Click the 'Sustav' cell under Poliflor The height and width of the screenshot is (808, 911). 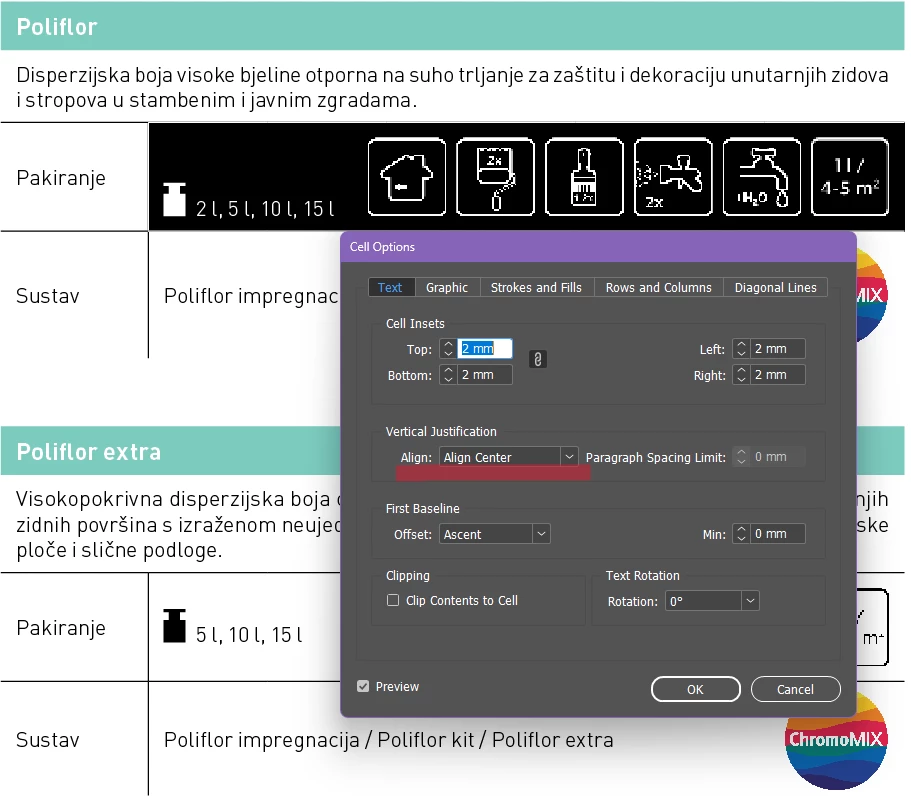tap(74, 296)
